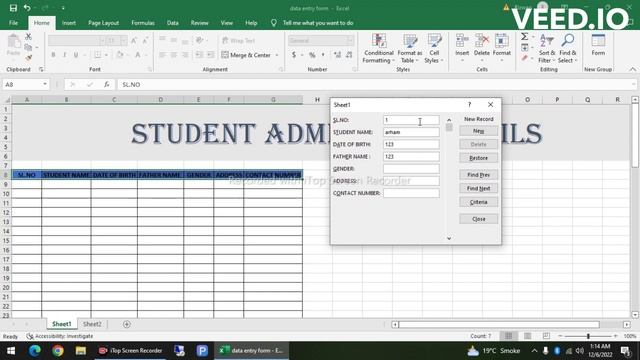640x360 pixels.
Task: Open the Page Layout tab
Action: (104, 23)
